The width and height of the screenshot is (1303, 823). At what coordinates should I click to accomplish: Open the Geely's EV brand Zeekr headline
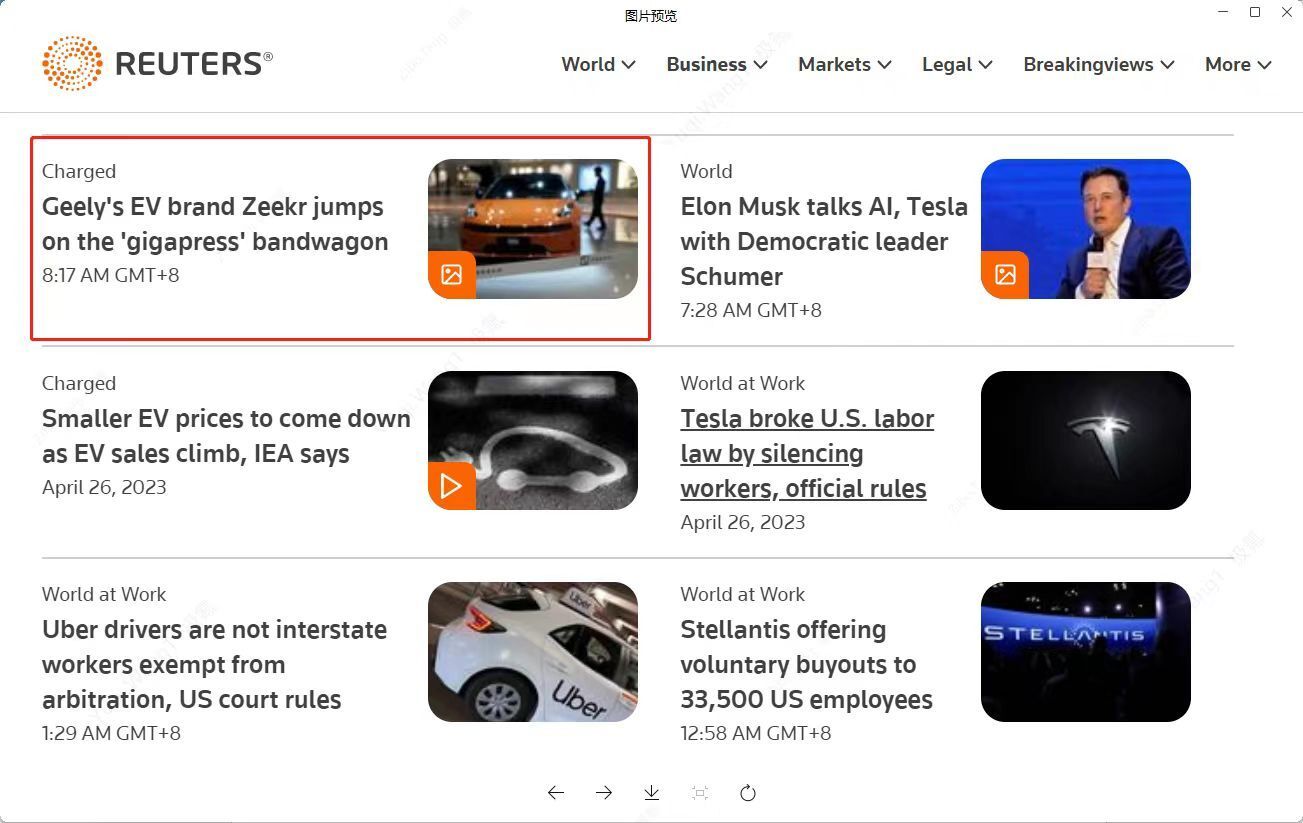coord(215,224)
